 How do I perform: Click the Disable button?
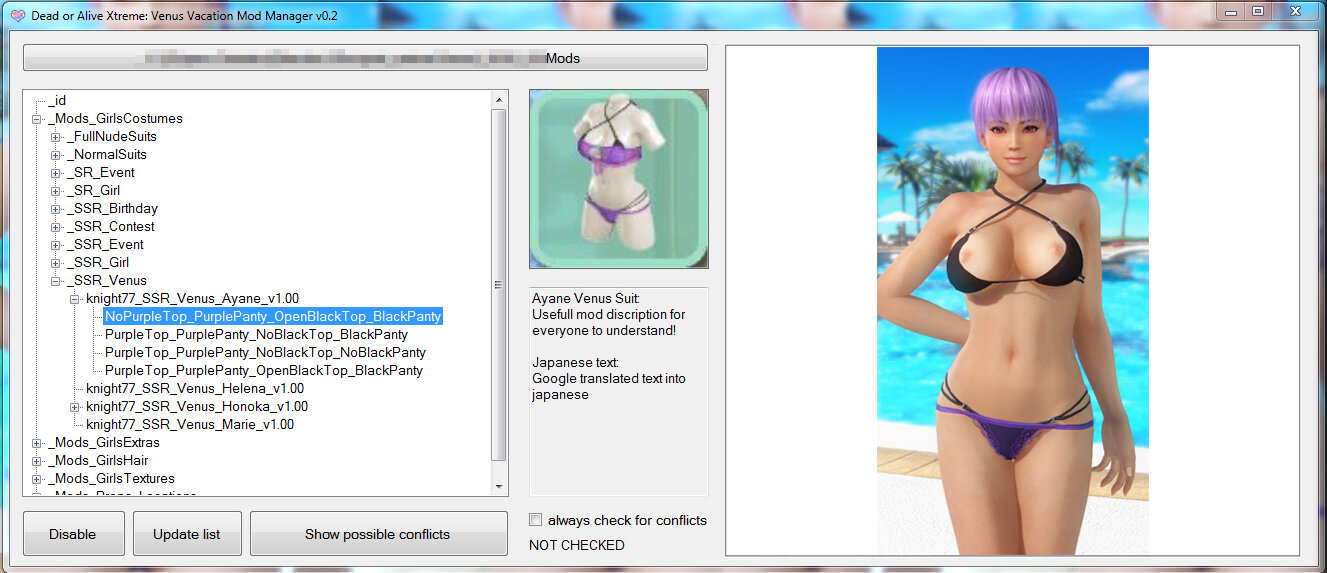(x=73, y=534)
